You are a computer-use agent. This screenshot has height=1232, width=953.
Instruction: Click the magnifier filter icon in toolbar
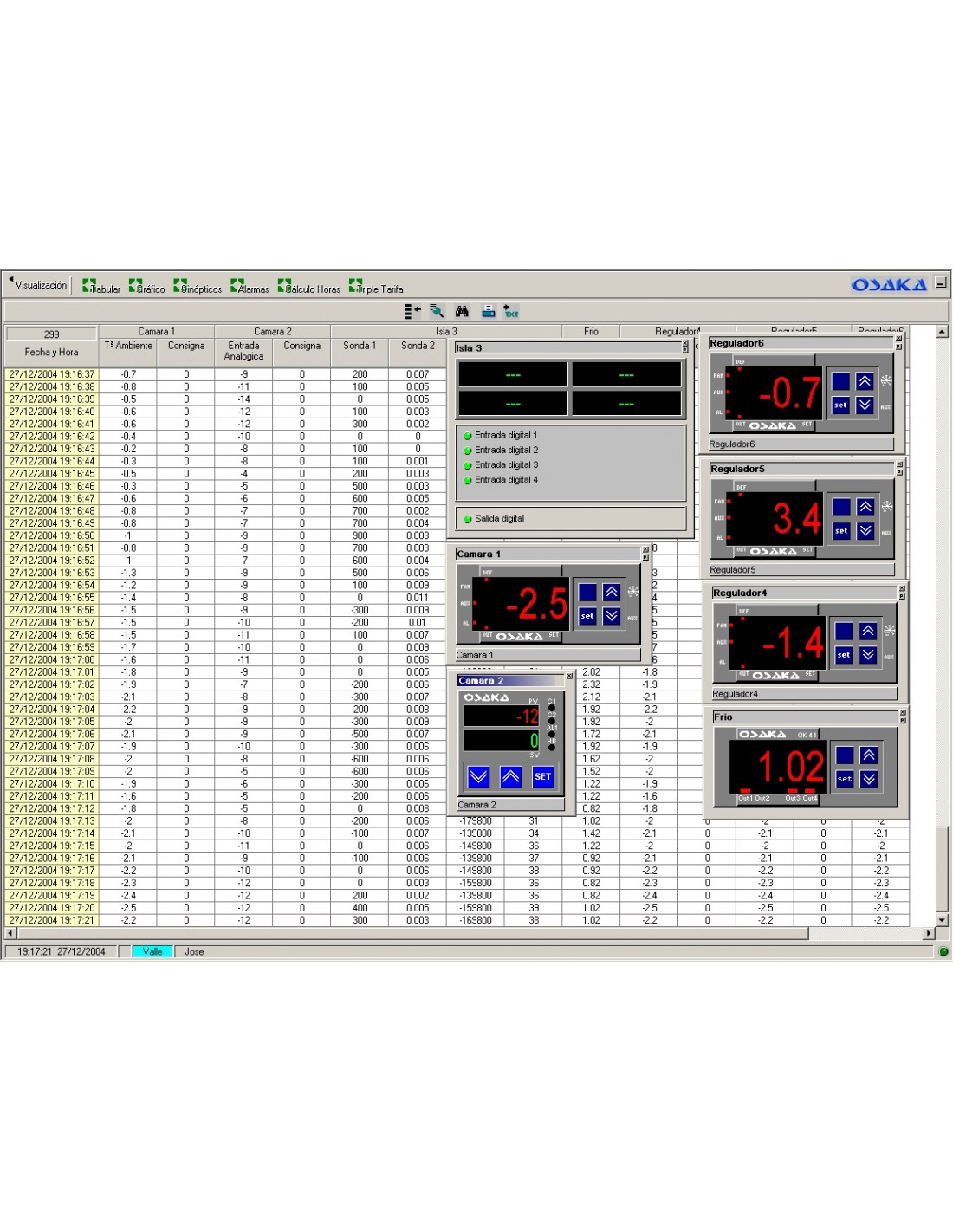pos(437,311)
